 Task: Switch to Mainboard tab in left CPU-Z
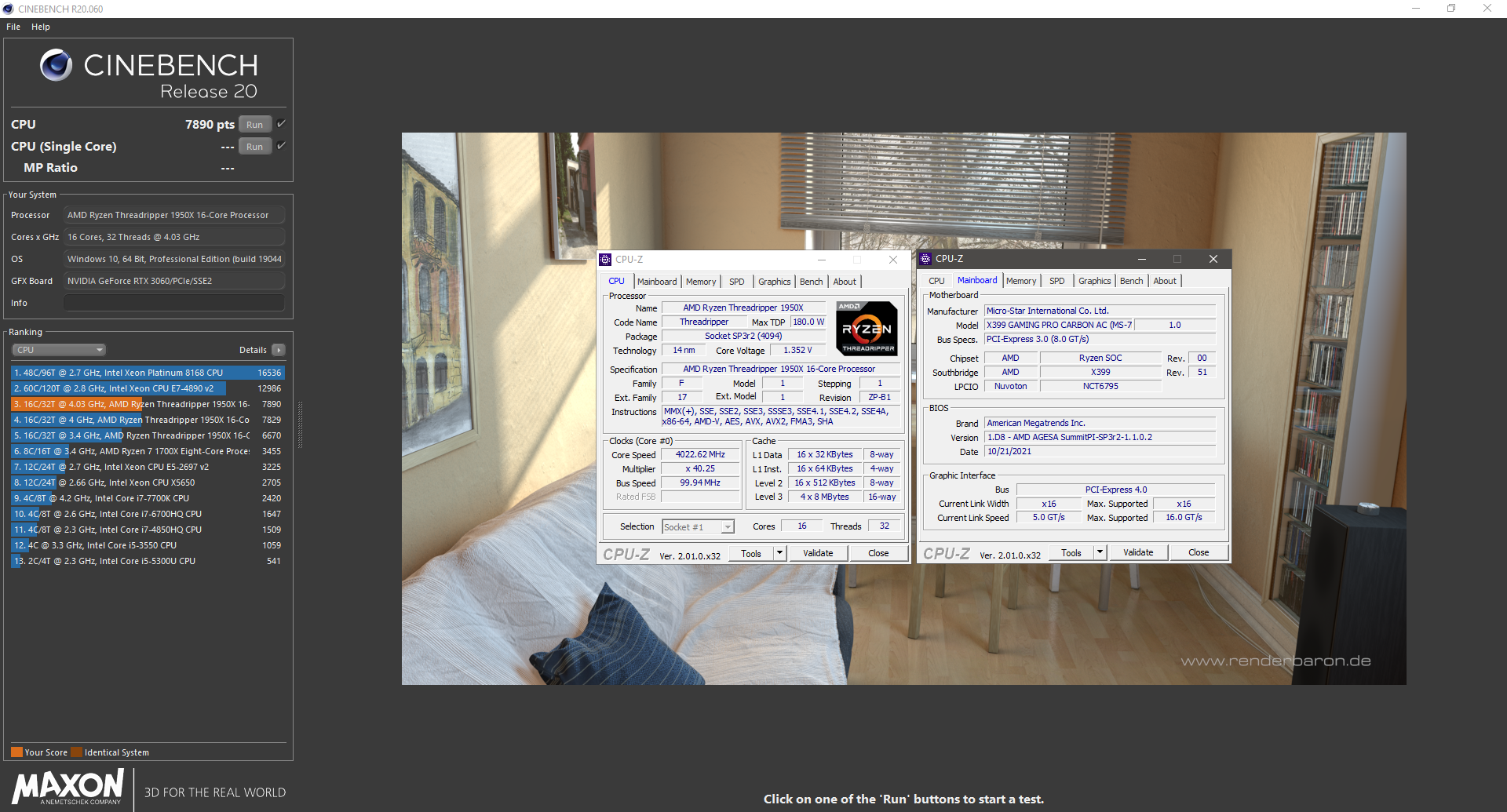(657, 282)
